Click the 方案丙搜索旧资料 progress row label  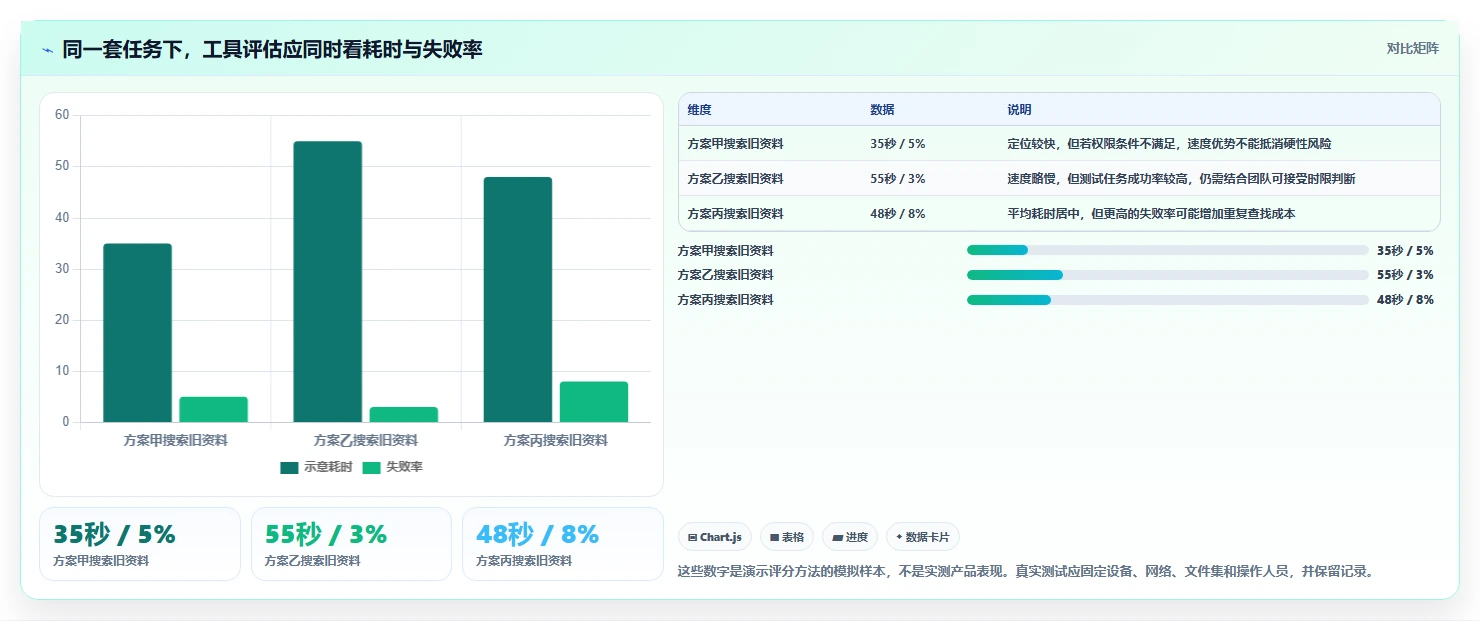click(725, 300)
